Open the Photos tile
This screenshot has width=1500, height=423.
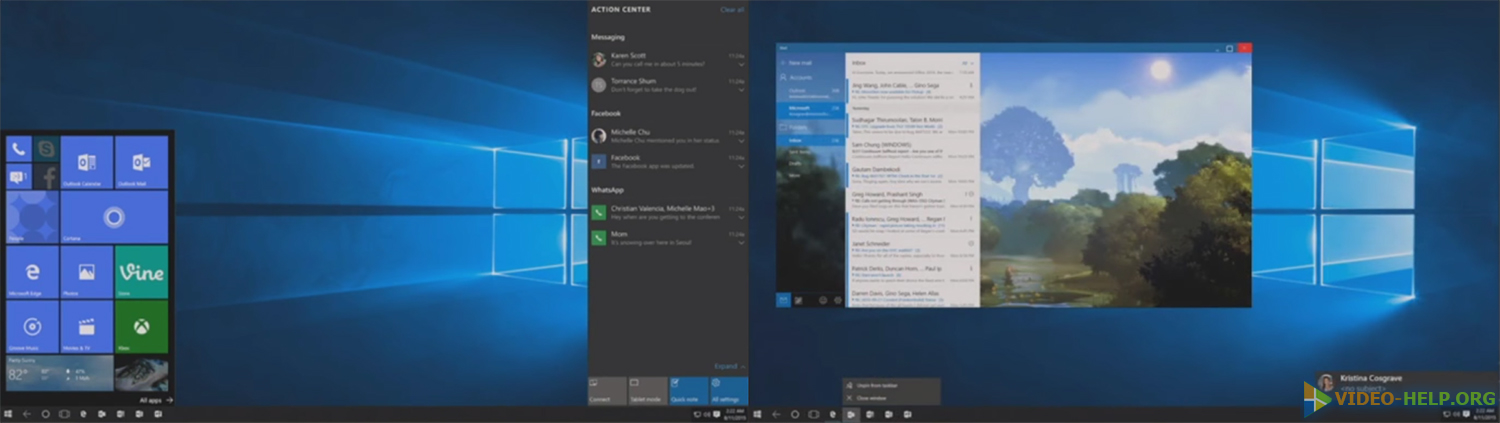click(86, 272)
